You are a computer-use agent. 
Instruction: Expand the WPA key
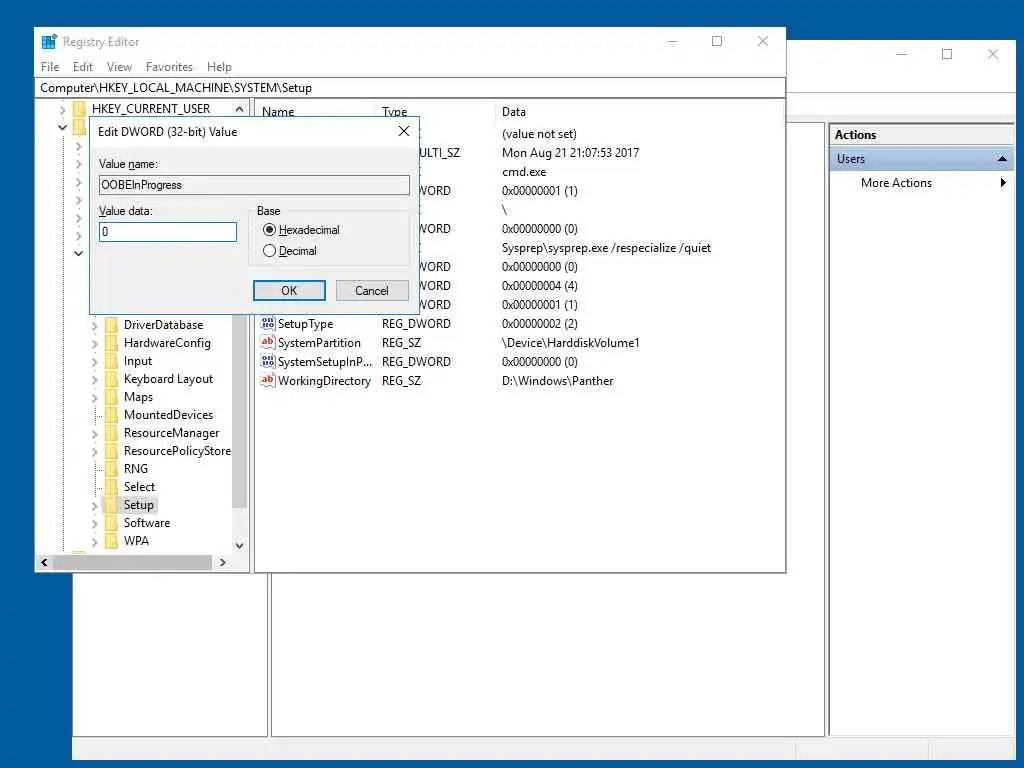[95, 541]
